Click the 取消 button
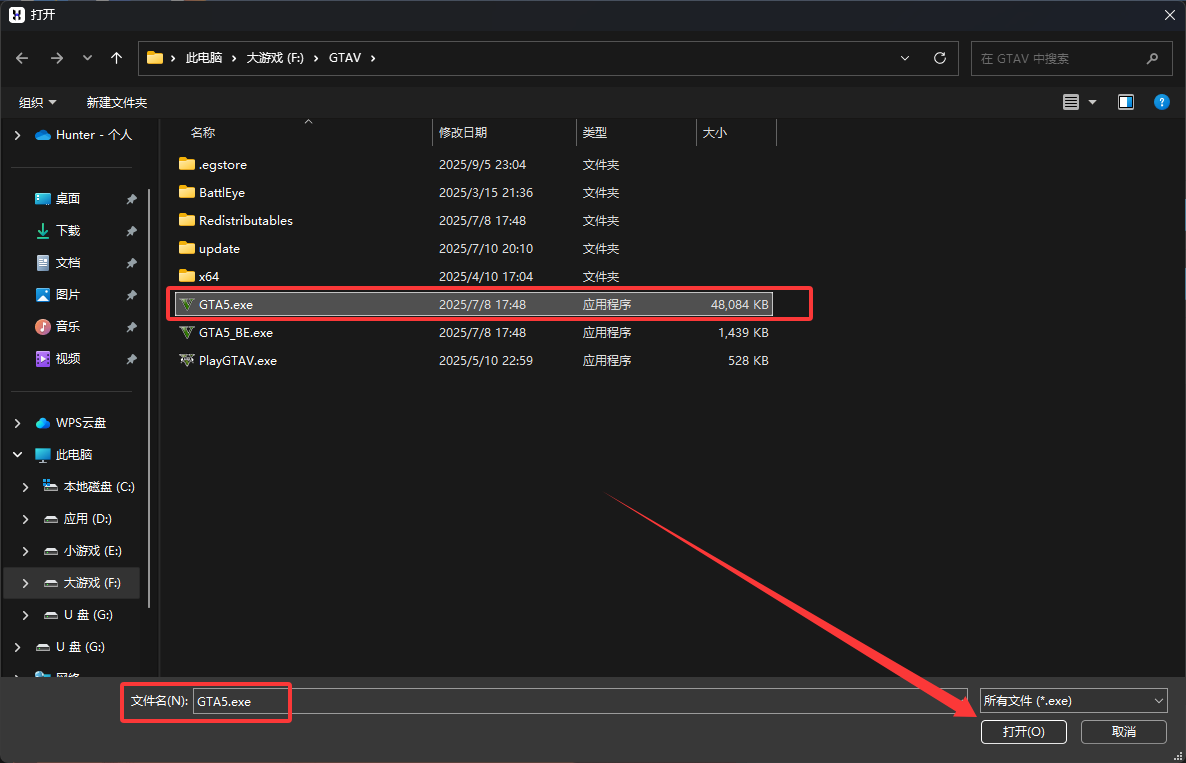 [x=1123, y=732]
